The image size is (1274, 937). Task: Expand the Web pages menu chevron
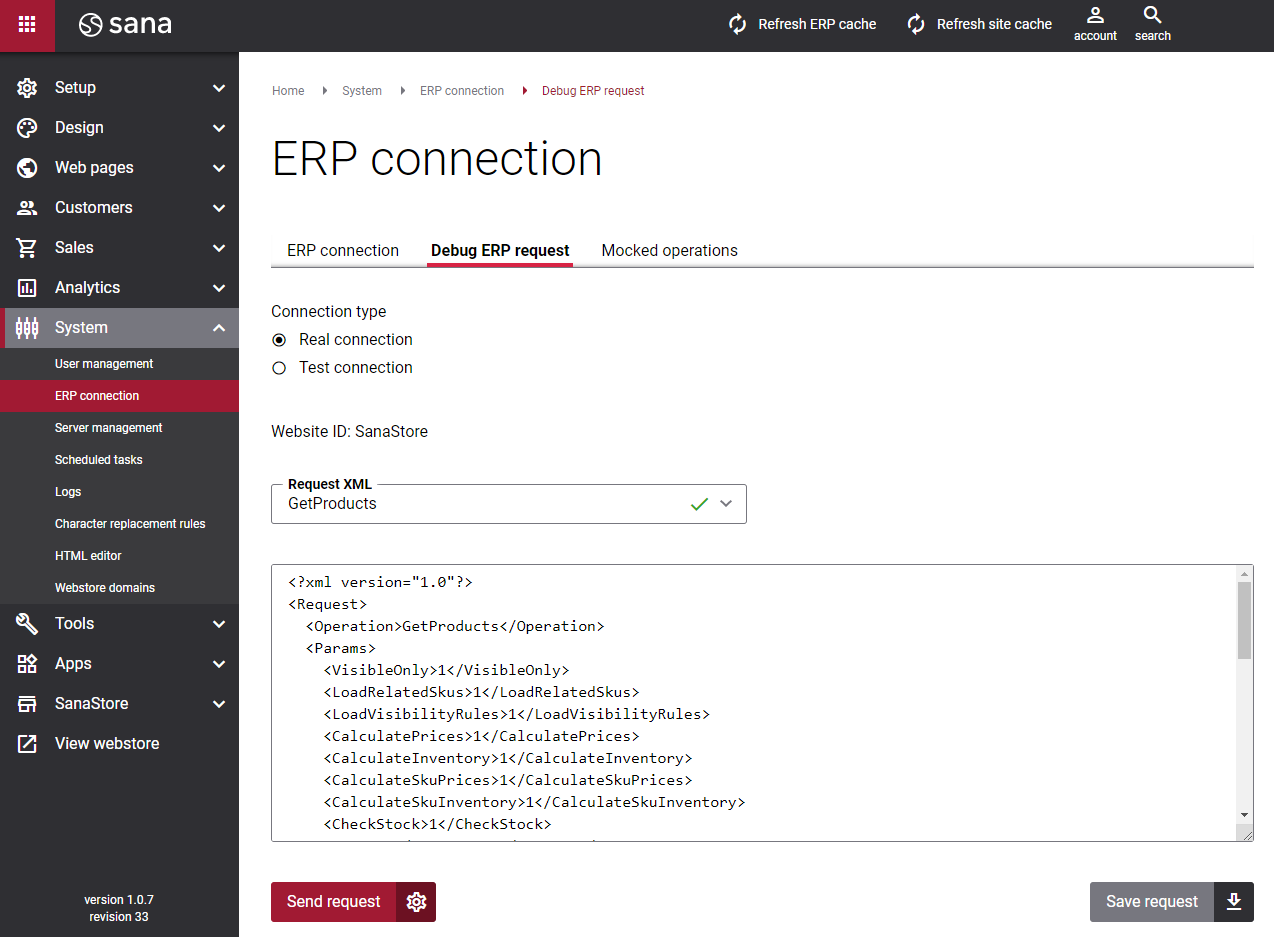[x=219, y=168]
